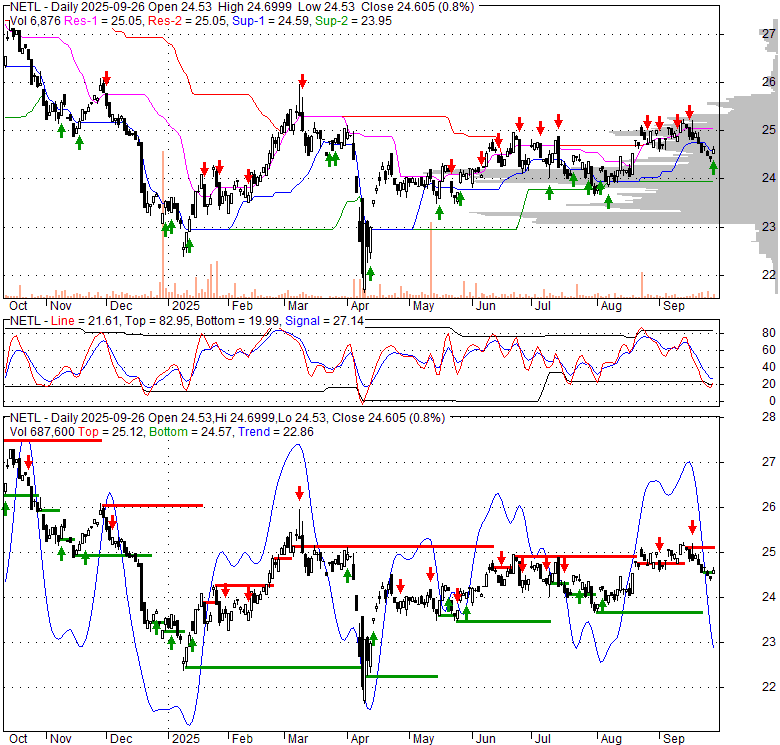Click the red arrow above early December high, top chart
The image size is (780, 745).
click(106, 78)
